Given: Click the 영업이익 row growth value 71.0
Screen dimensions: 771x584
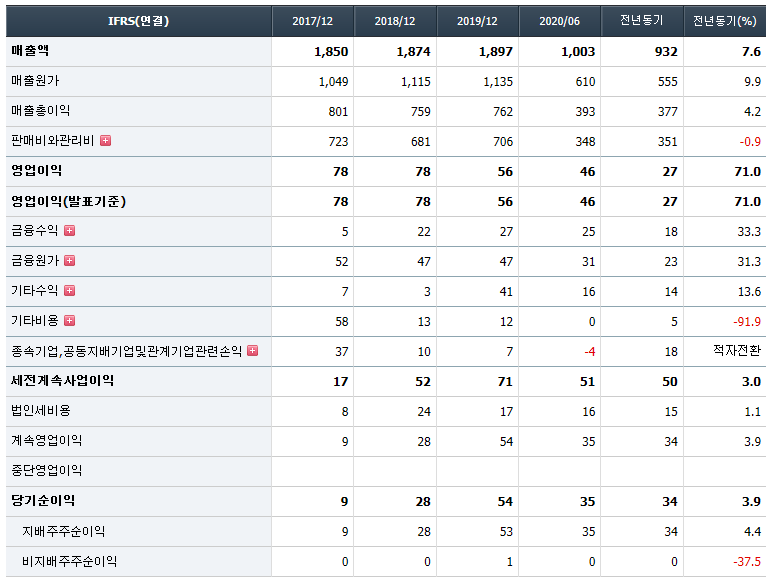Looking at the screenshot, I should [748, 172].
